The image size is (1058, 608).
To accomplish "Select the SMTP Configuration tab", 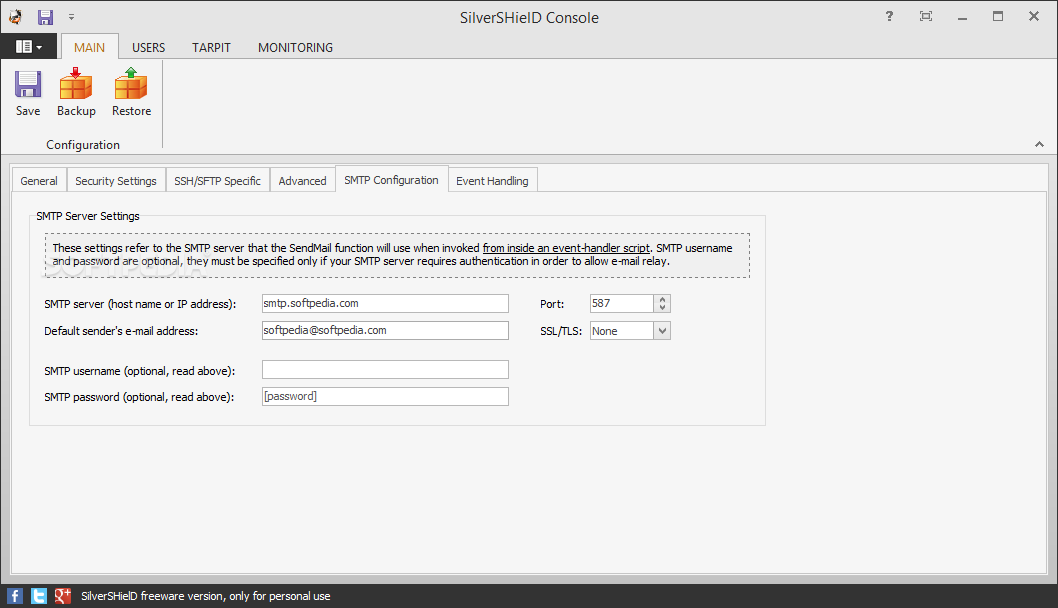I will [x=391, y=179].
